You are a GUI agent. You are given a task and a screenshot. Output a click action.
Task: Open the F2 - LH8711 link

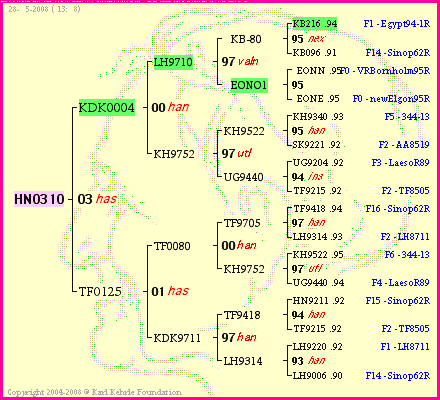tap(405, 237)
